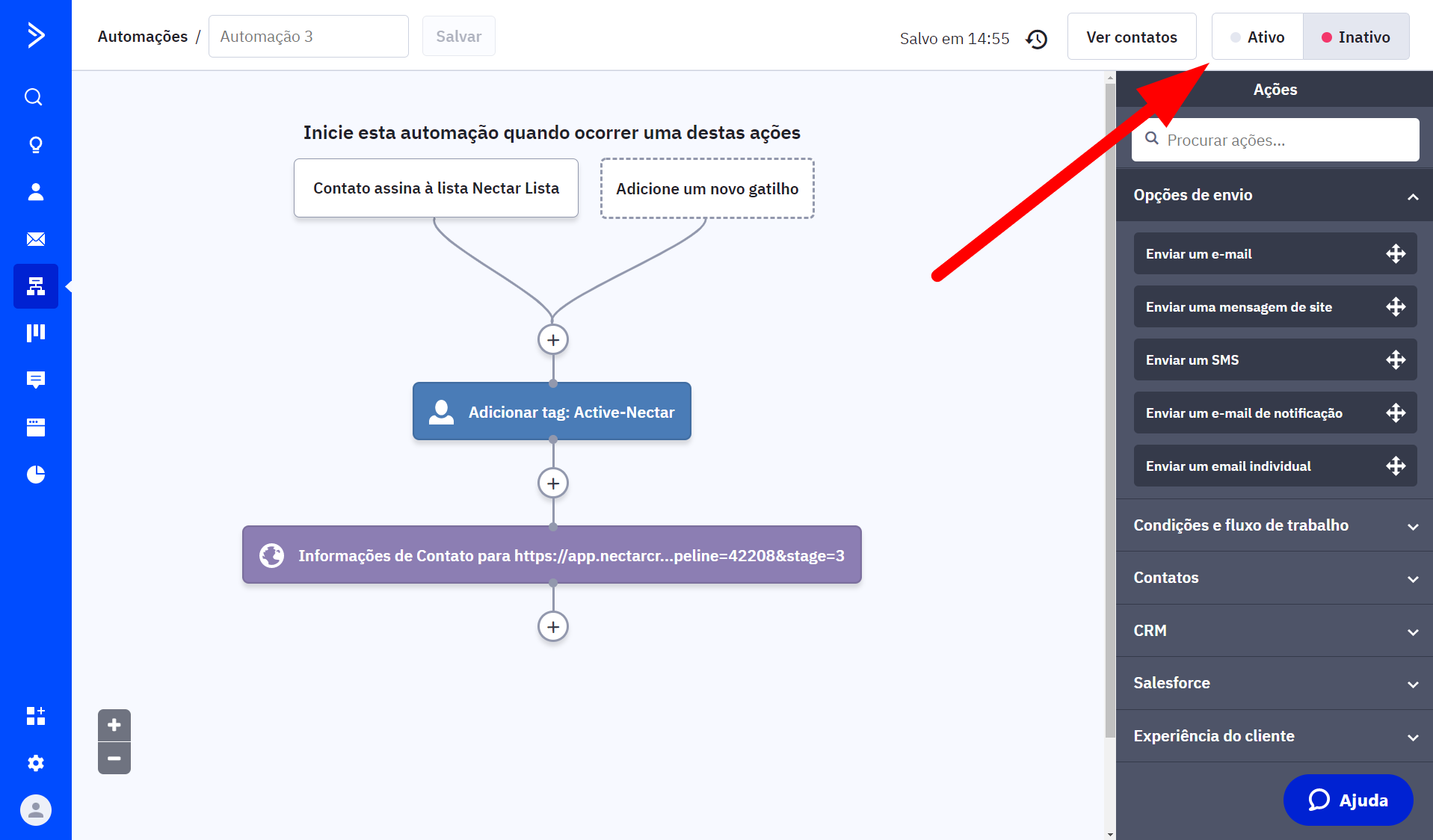The height and width of the screenshot is (840, 1433).
Task: Click Adicione um novo gatilho box
Action: [707, 188]
